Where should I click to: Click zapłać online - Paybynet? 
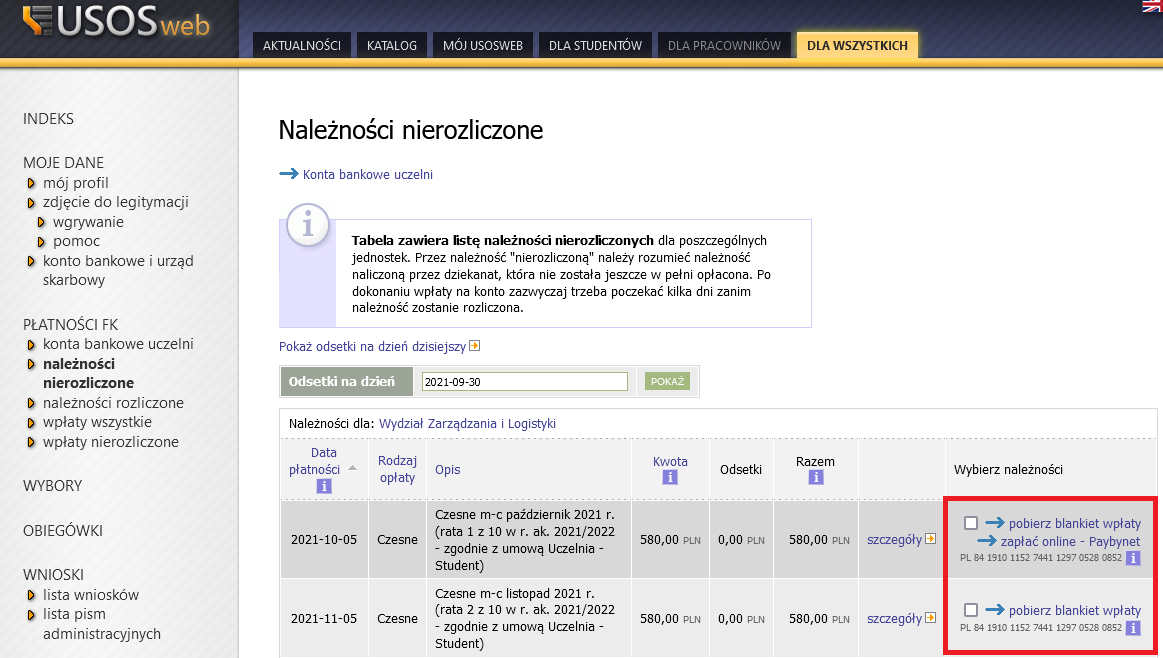pyautogui.click(x=1070, y=542)
